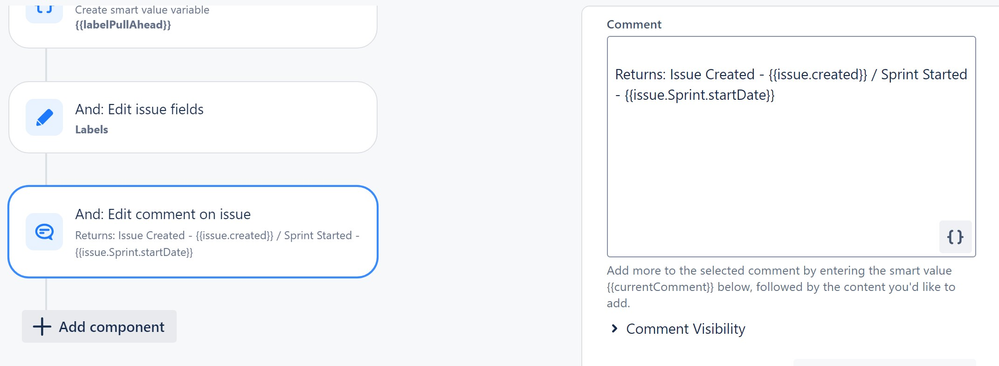This screenshot has width=999, height=366.
Task: Open the {} smart value picker in Comment box
Action: click(x=955, y=237)
